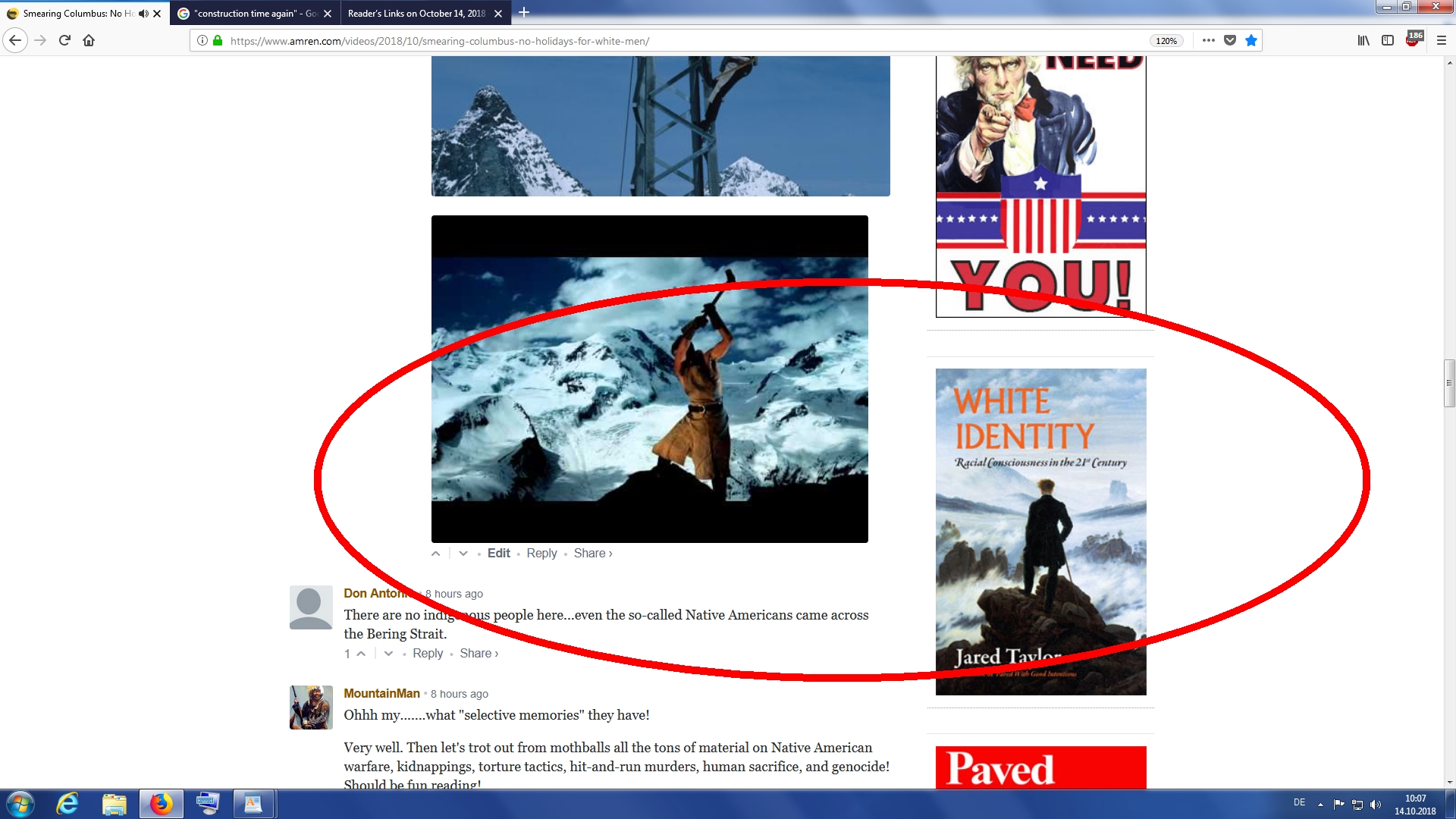Viewport: 1456px width, 819px height.
Task: Reply to Don Antonio's comment
Action: point(428,654)
